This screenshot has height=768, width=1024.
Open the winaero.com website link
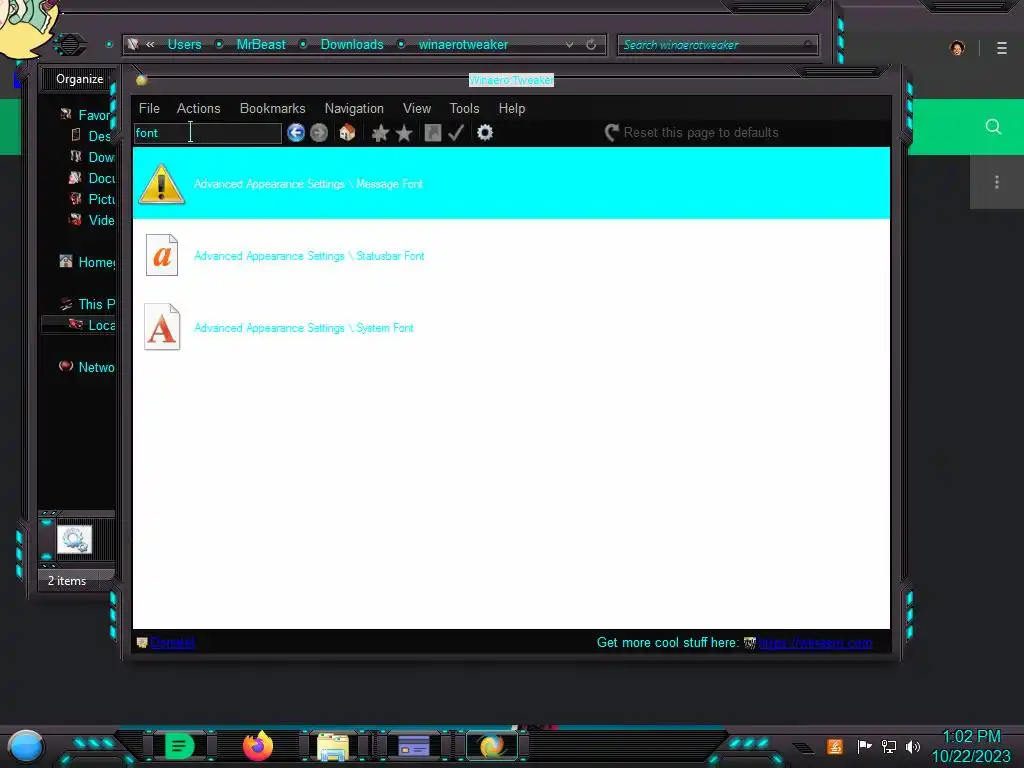point(815,643)
